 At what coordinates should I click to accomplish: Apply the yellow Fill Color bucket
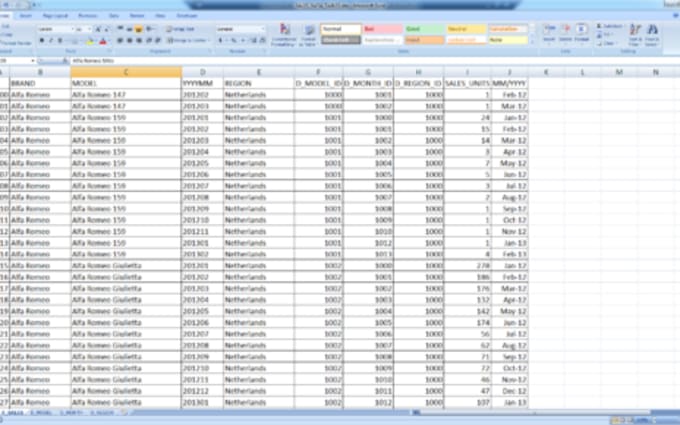pos(90,42)
